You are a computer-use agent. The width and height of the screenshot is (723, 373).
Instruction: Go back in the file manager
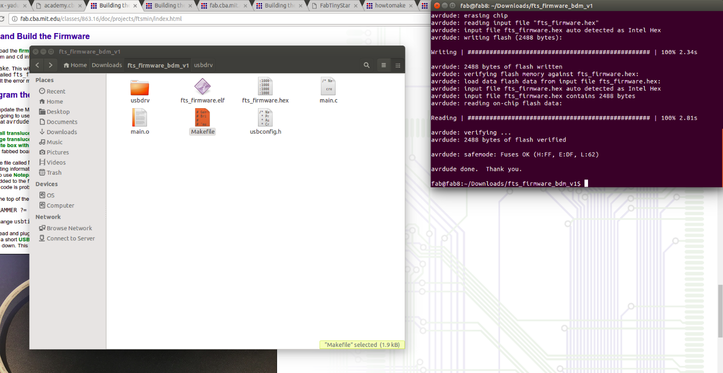coord(38,65)
